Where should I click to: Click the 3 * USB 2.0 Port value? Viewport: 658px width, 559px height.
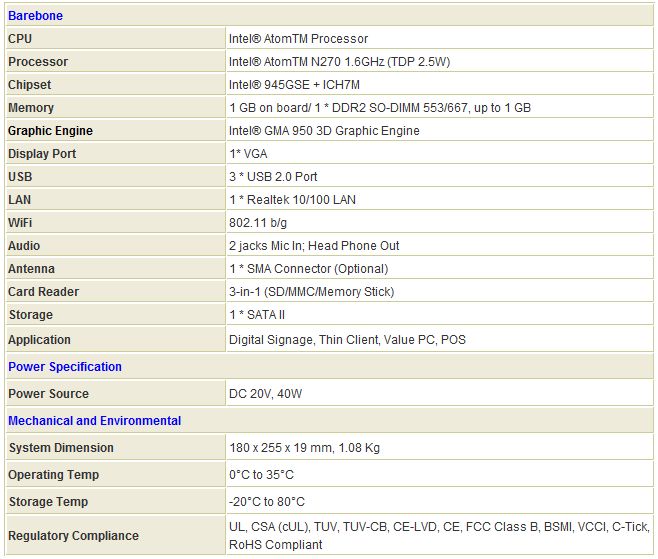point(273,177)
